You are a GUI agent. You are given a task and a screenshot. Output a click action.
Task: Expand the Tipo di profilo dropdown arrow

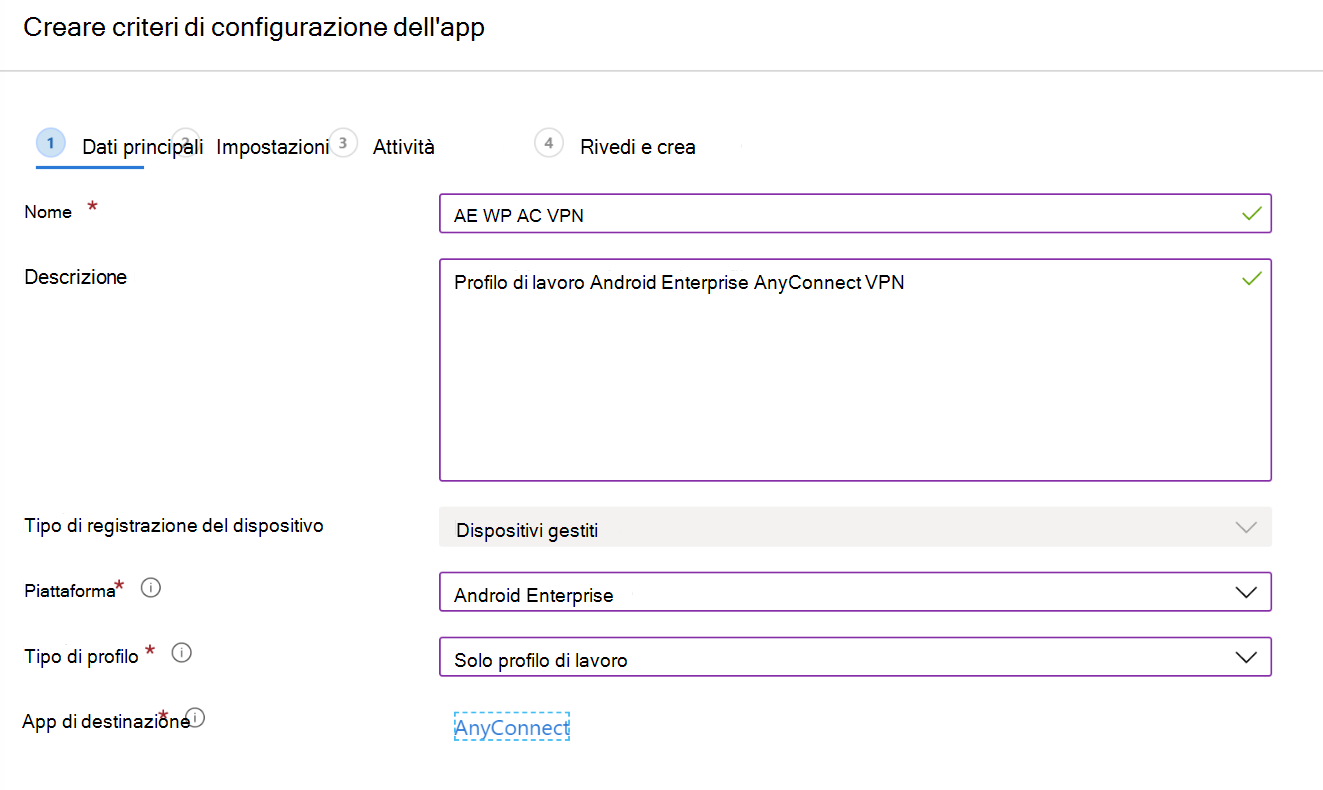[1246, 657]
